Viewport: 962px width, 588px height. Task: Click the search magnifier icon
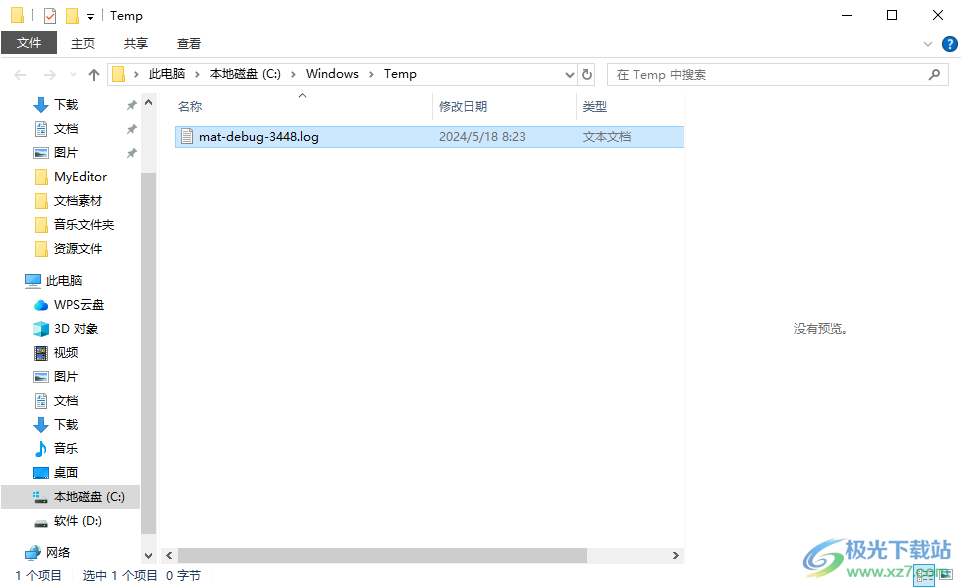(934, 75)
